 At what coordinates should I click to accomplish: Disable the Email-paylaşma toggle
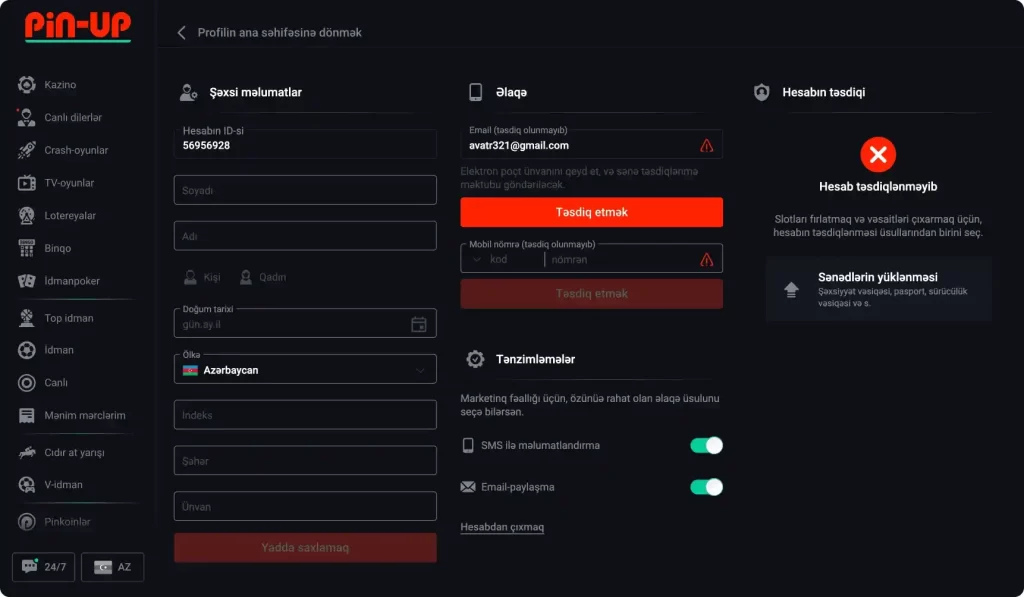click(706, 487)
